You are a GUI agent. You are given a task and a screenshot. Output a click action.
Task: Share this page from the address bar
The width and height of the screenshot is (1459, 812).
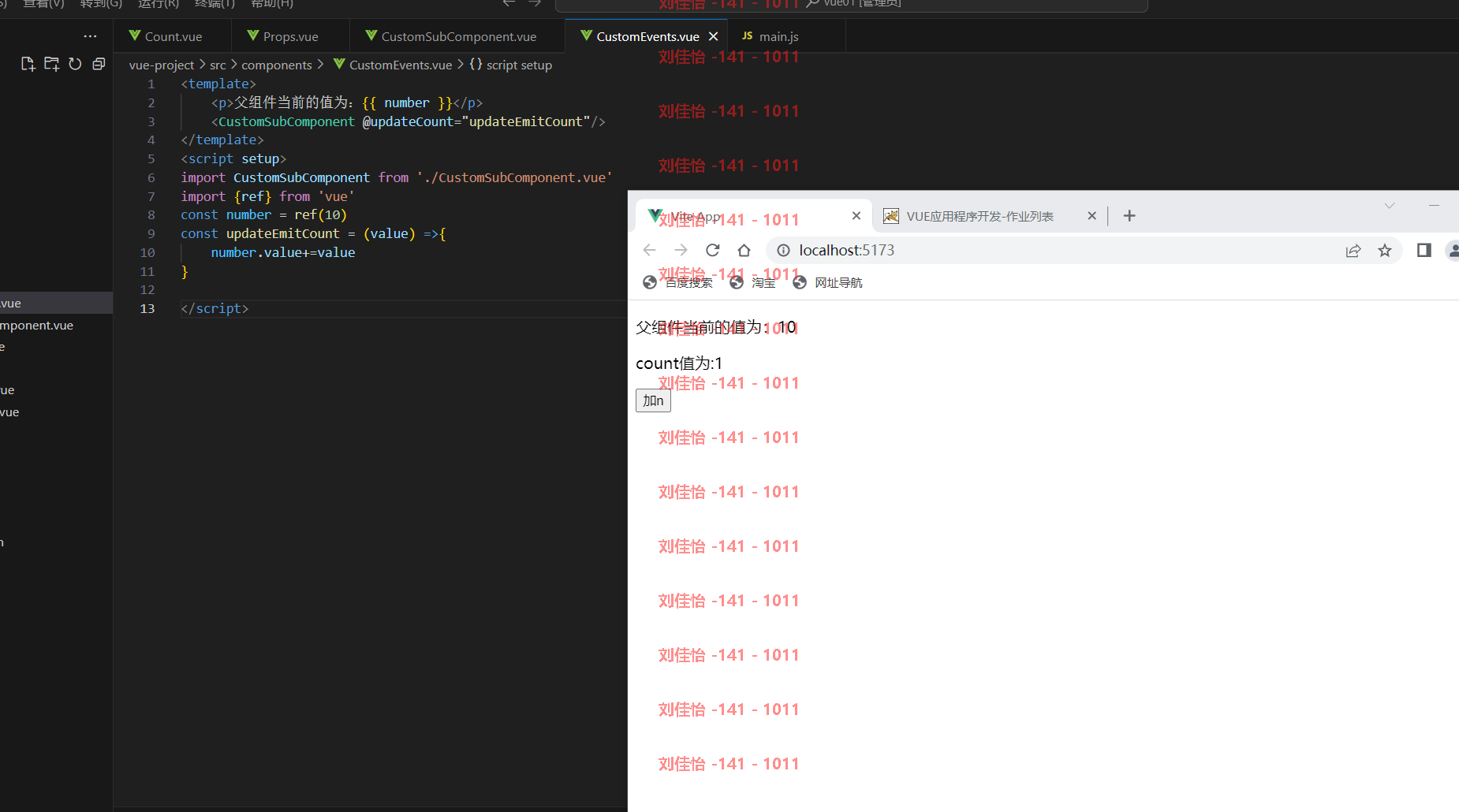(x=1353, y=250)
